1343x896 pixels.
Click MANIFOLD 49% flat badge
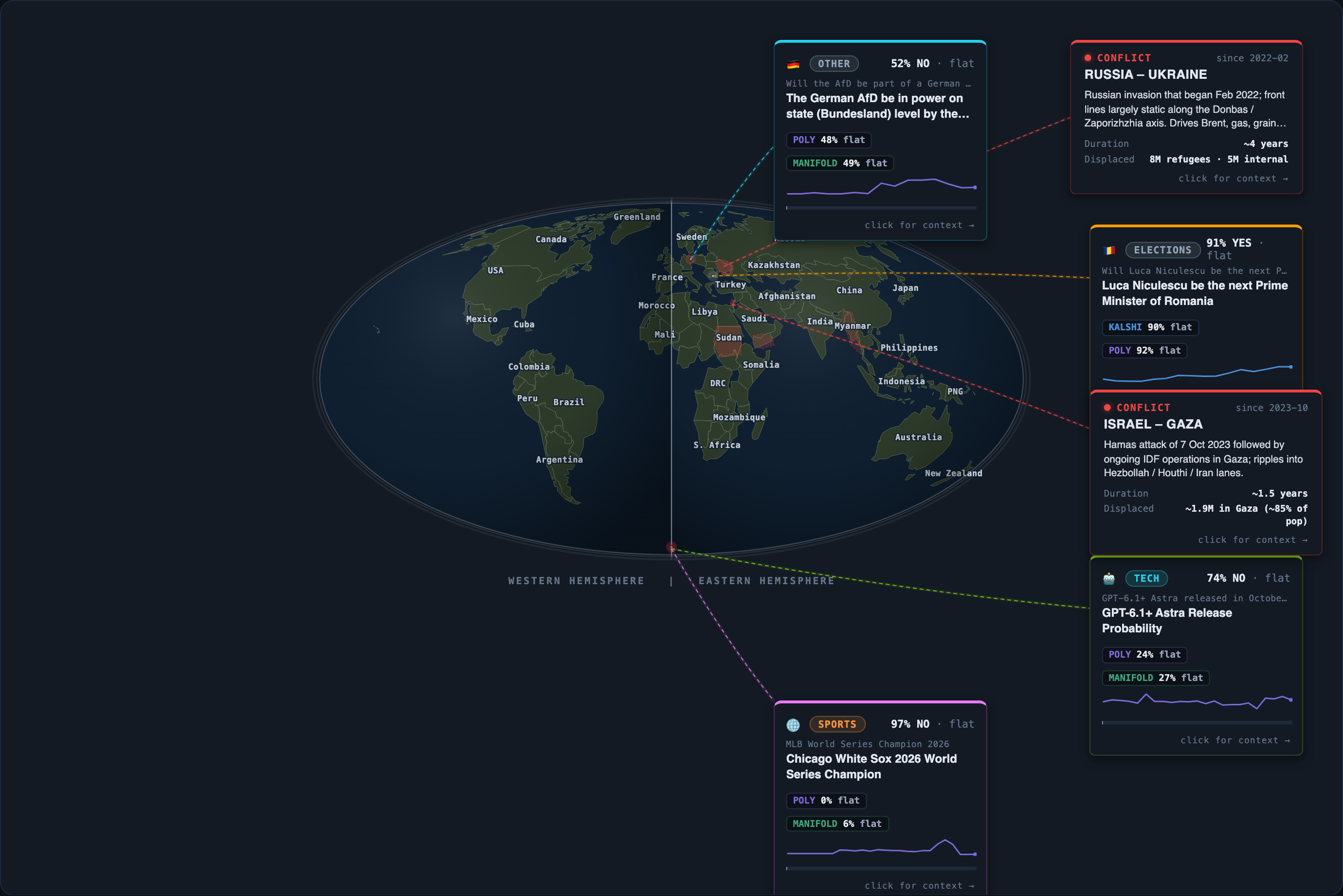839,163
